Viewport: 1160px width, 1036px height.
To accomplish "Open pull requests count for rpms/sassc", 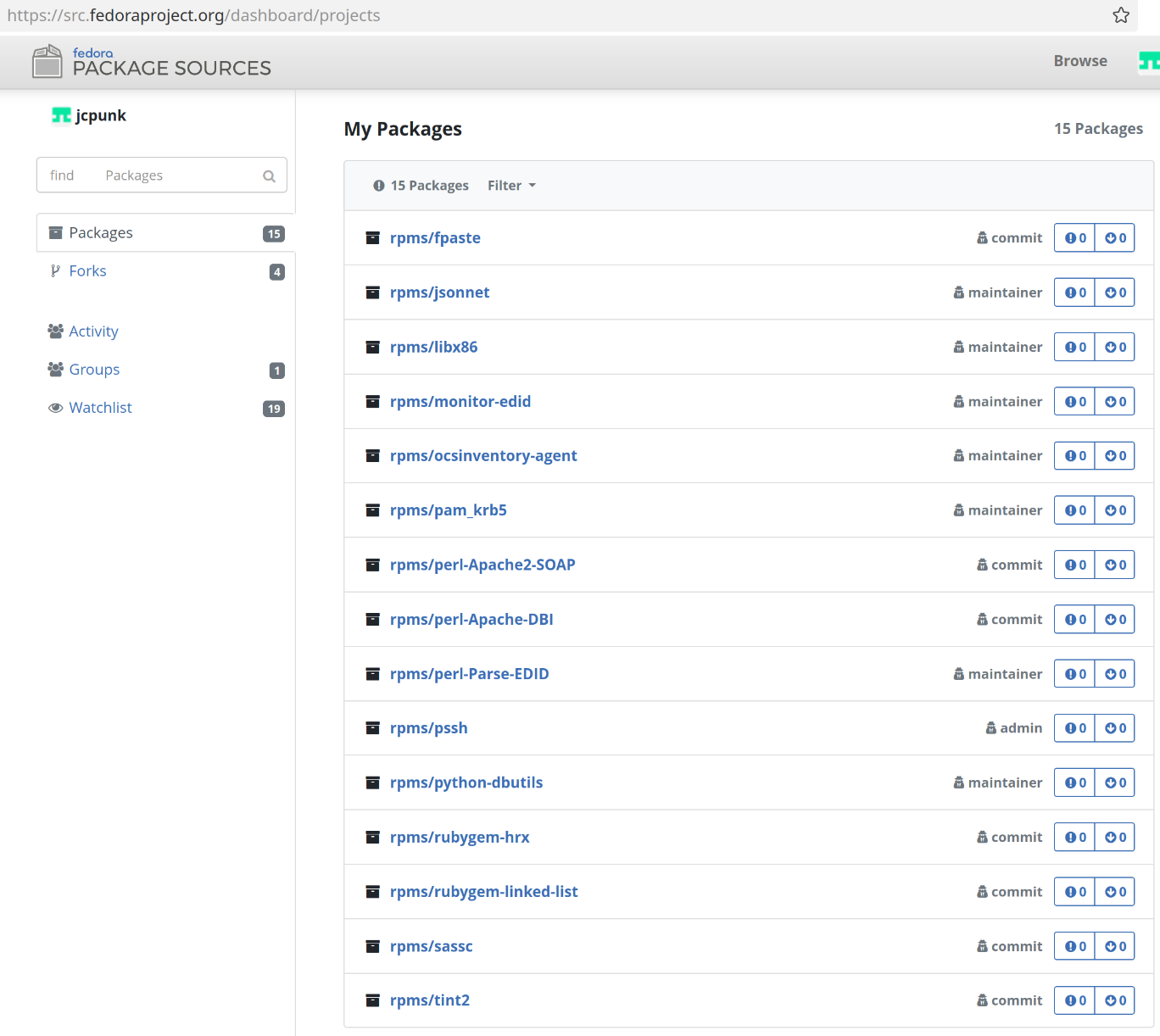I will click(1114, 946).
